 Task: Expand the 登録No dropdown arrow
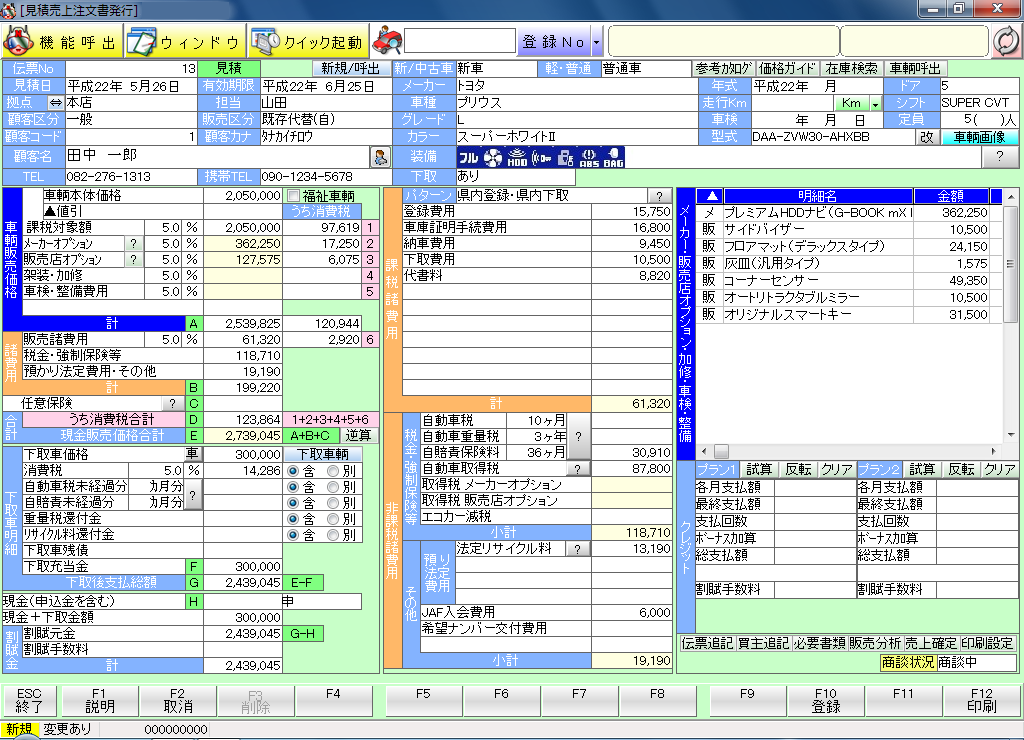pos(597,42)
